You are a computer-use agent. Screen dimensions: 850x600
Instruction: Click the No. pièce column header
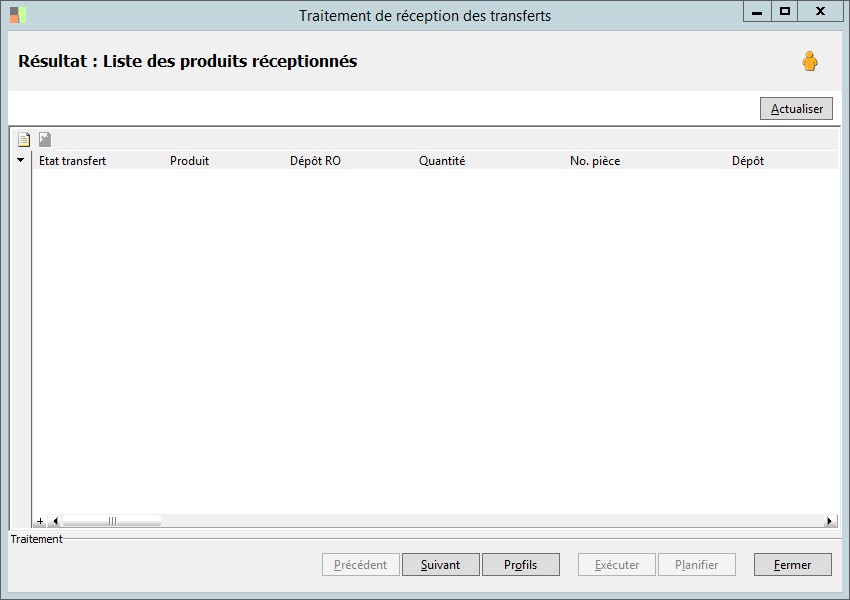(595, 161)
